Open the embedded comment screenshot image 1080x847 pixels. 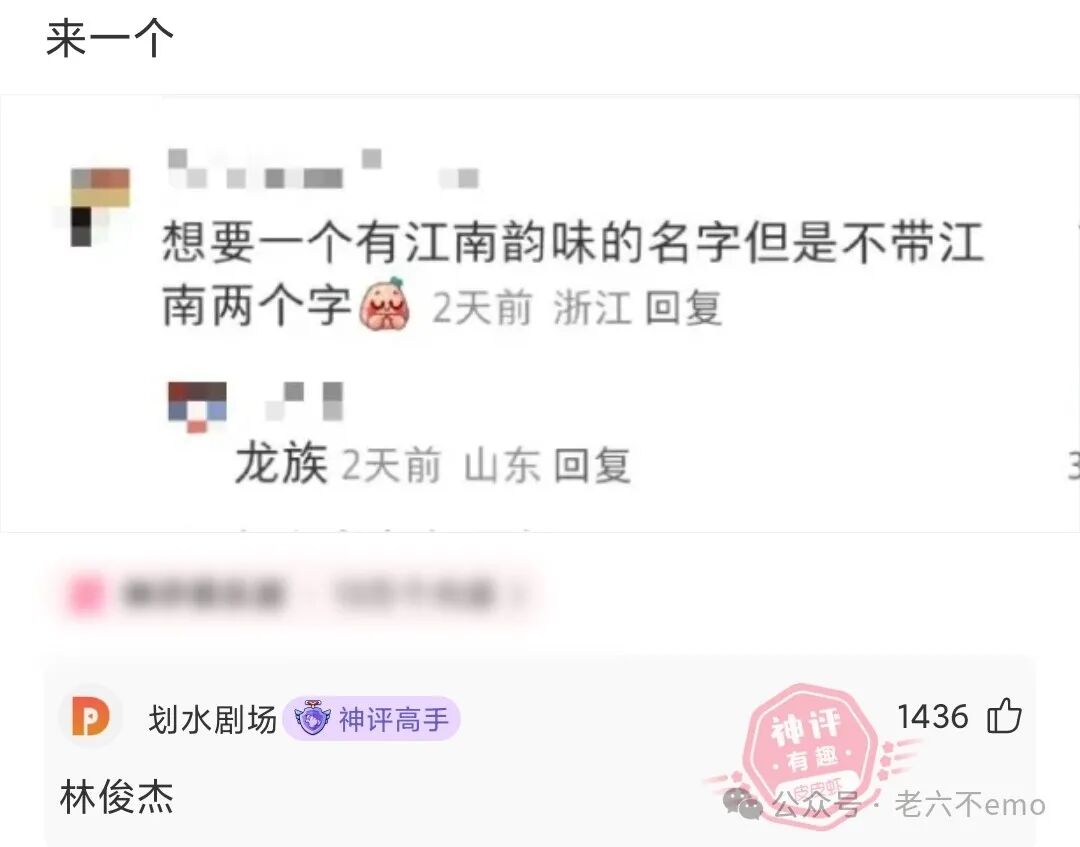[540, 313]
